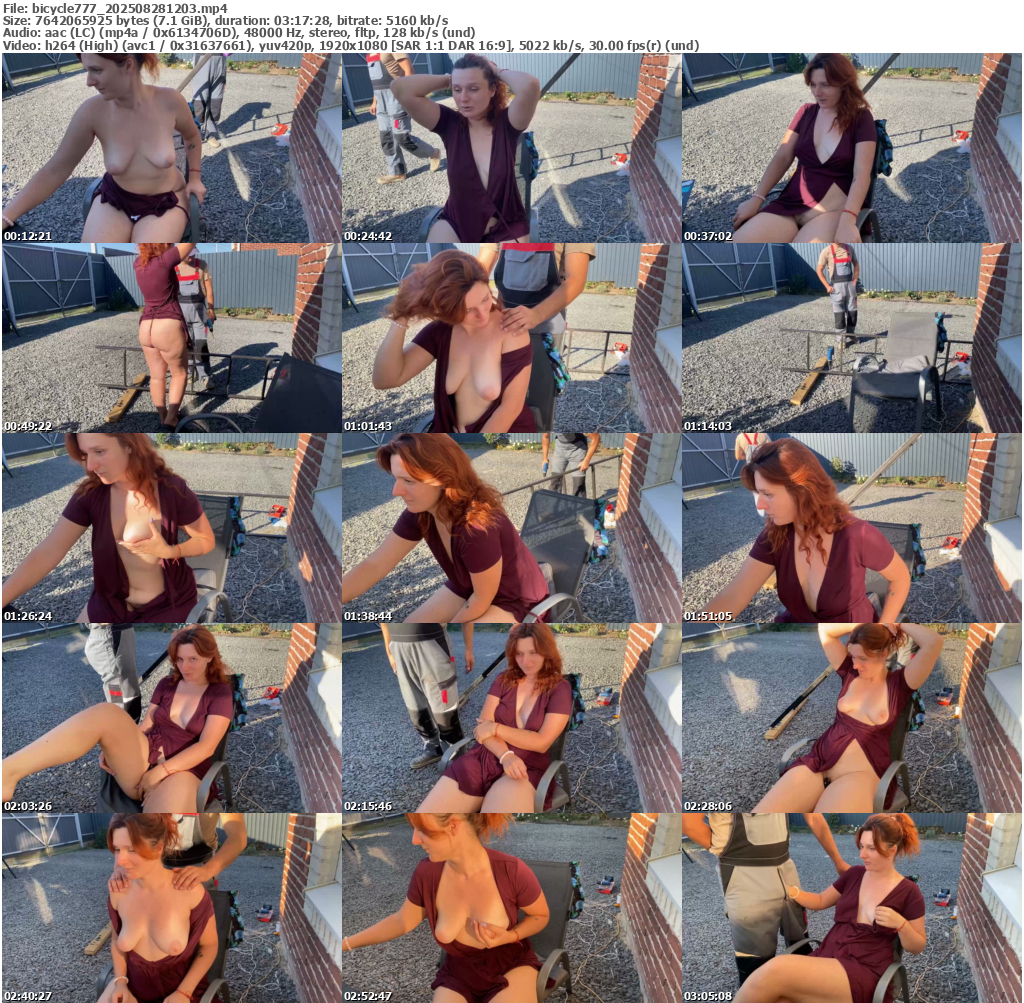Click the thumbnail stamped 01:51:05
1024x1003 pixels.
coord(851,528)
